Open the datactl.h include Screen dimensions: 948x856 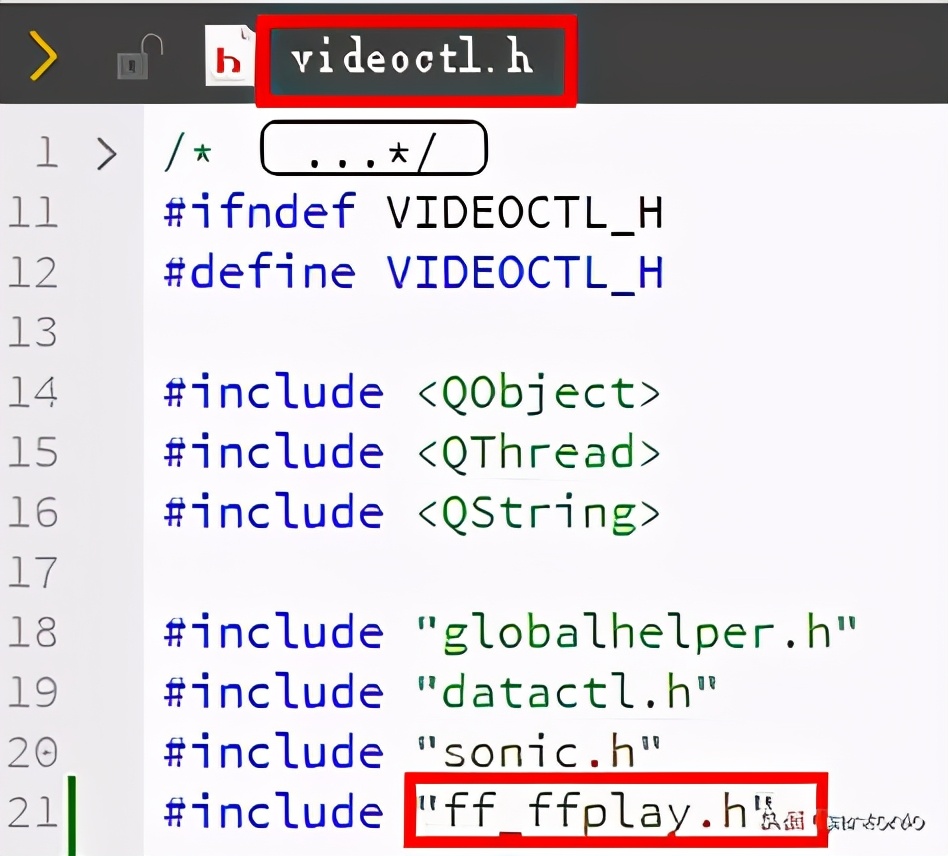pos(567,692)
